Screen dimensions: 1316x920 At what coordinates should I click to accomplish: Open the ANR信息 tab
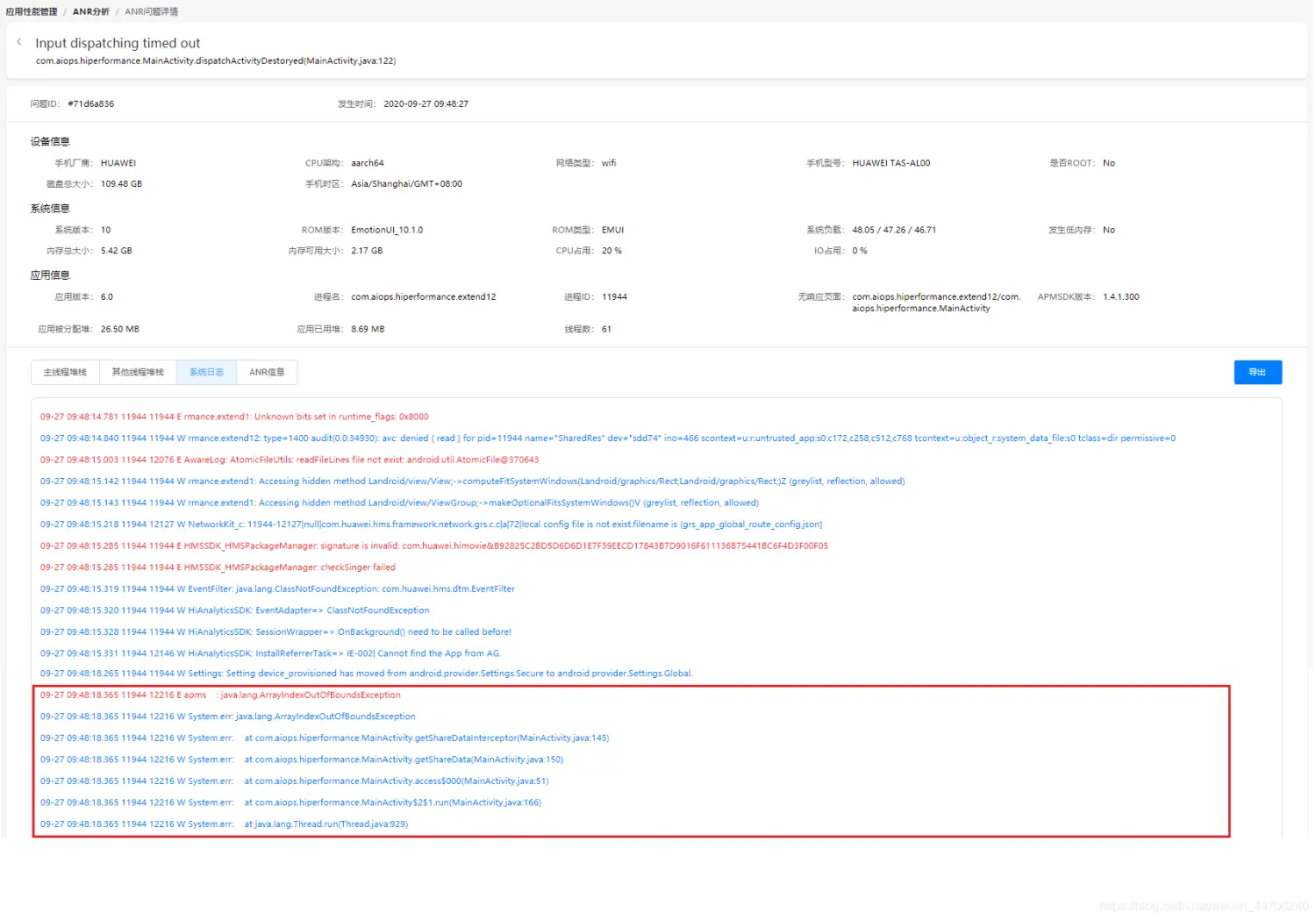click(x=267, y=373)
